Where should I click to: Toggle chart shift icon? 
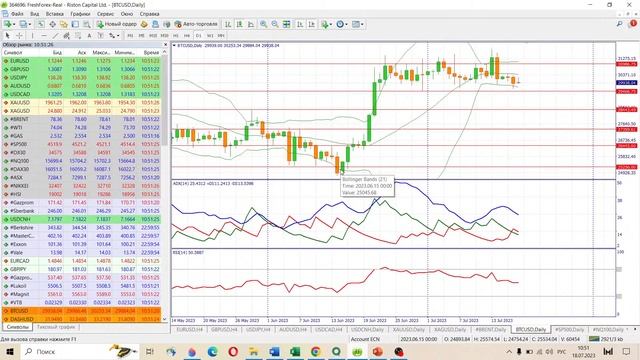pos(311,24)
